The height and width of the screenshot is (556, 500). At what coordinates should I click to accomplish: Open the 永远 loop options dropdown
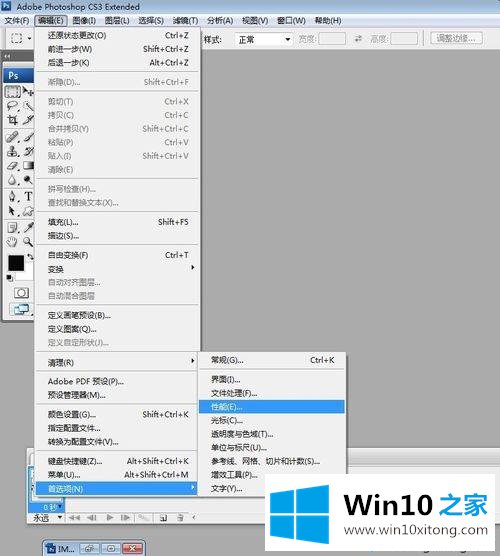point(47,518)
